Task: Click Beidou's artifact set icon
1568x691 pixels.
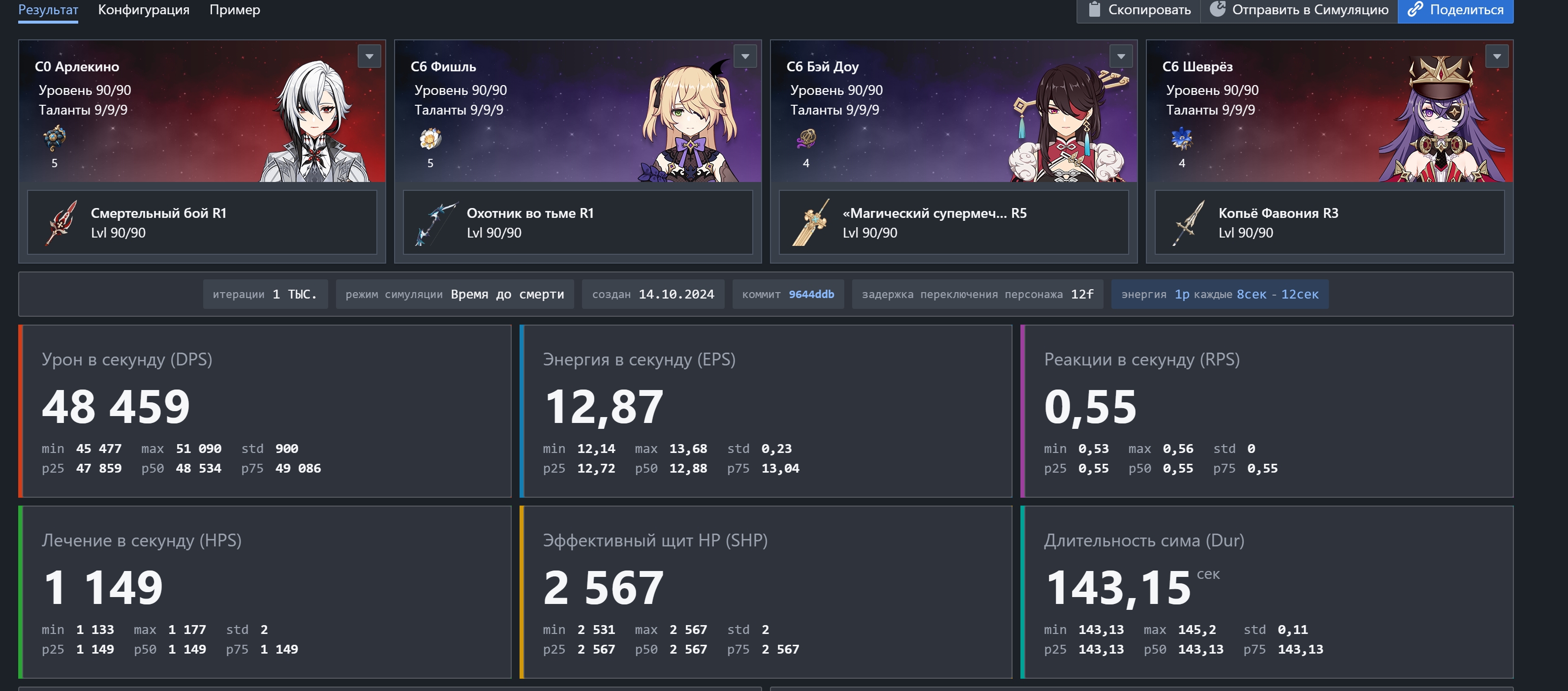Action: pyautogui.click(x=806, y=139)
